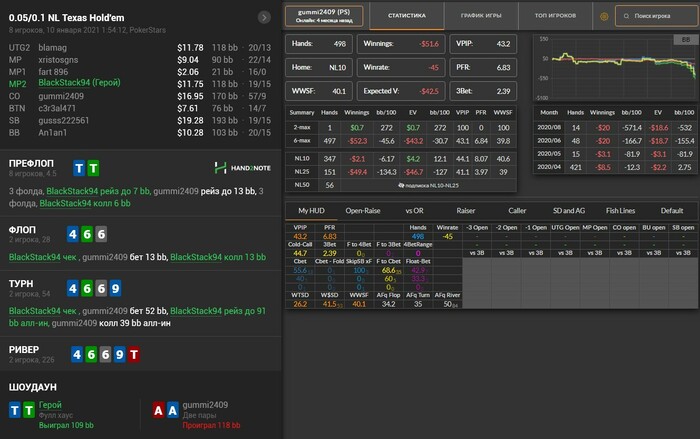Click the Winrate: -45 stat box
700x439 pixels.
pos(401,67)
